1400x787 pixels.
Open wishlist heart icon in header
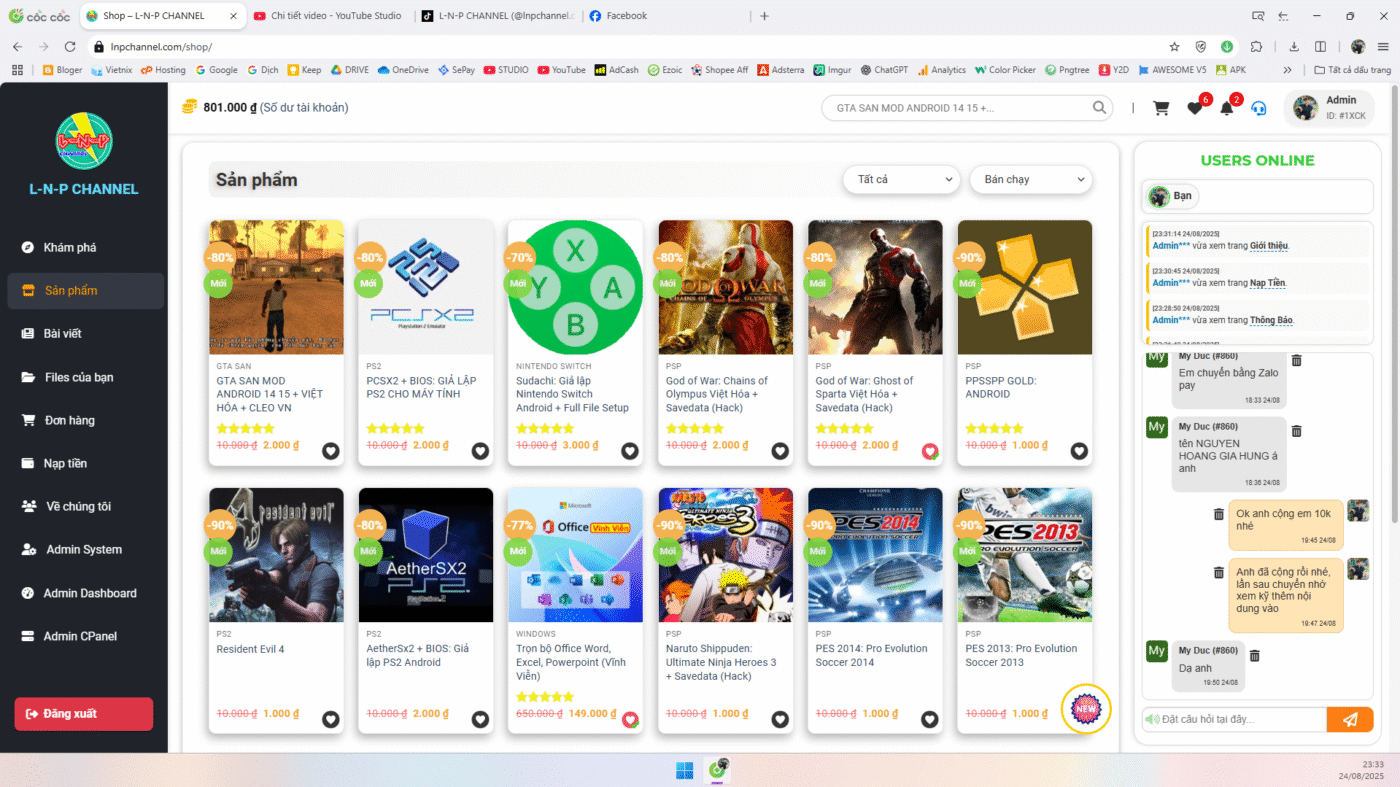[1195, 108]
